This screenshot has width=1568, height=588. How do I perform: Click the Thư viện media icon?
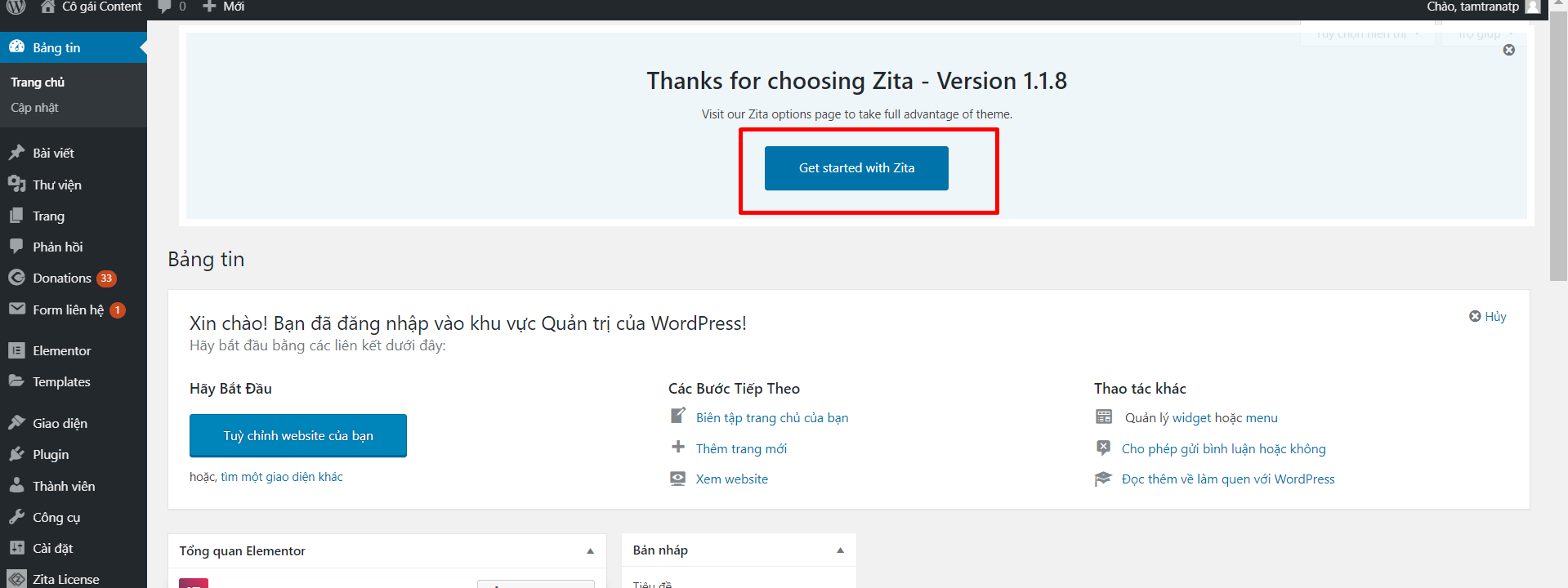16,184
